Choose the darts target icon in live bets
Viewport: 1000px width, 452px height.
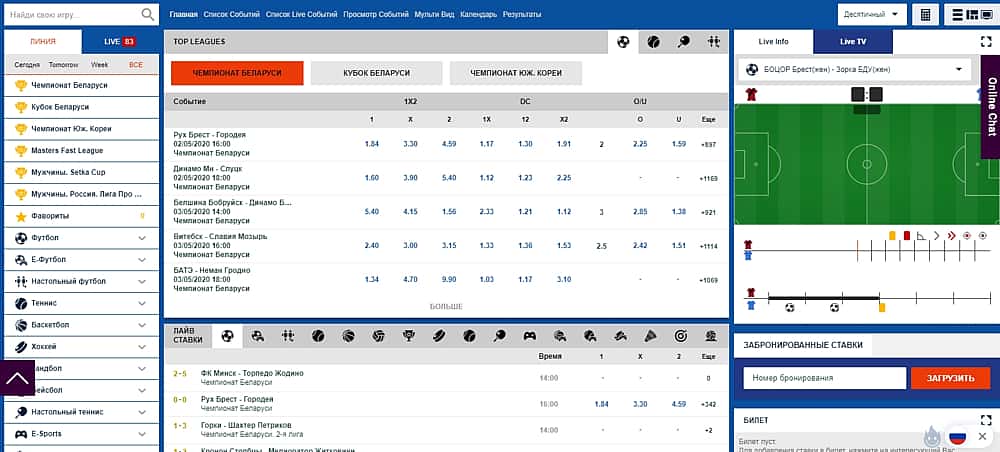tap(681, 336)
